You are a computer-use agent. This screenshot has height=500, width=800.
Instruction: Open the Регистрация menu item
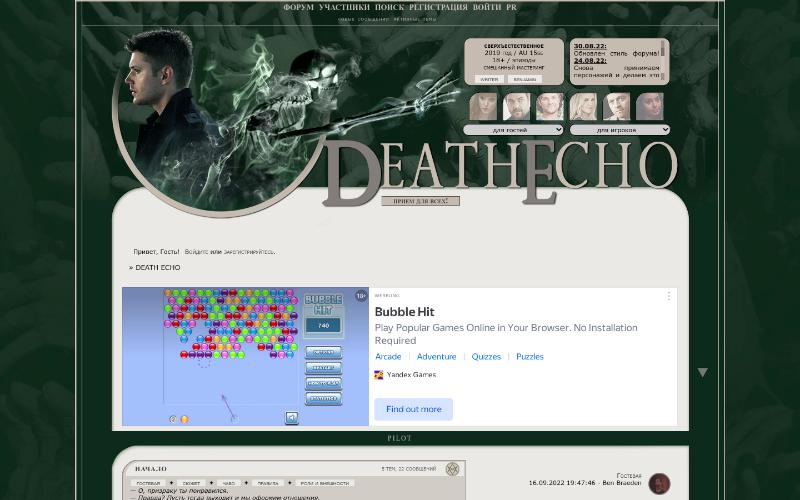[438, 7]
